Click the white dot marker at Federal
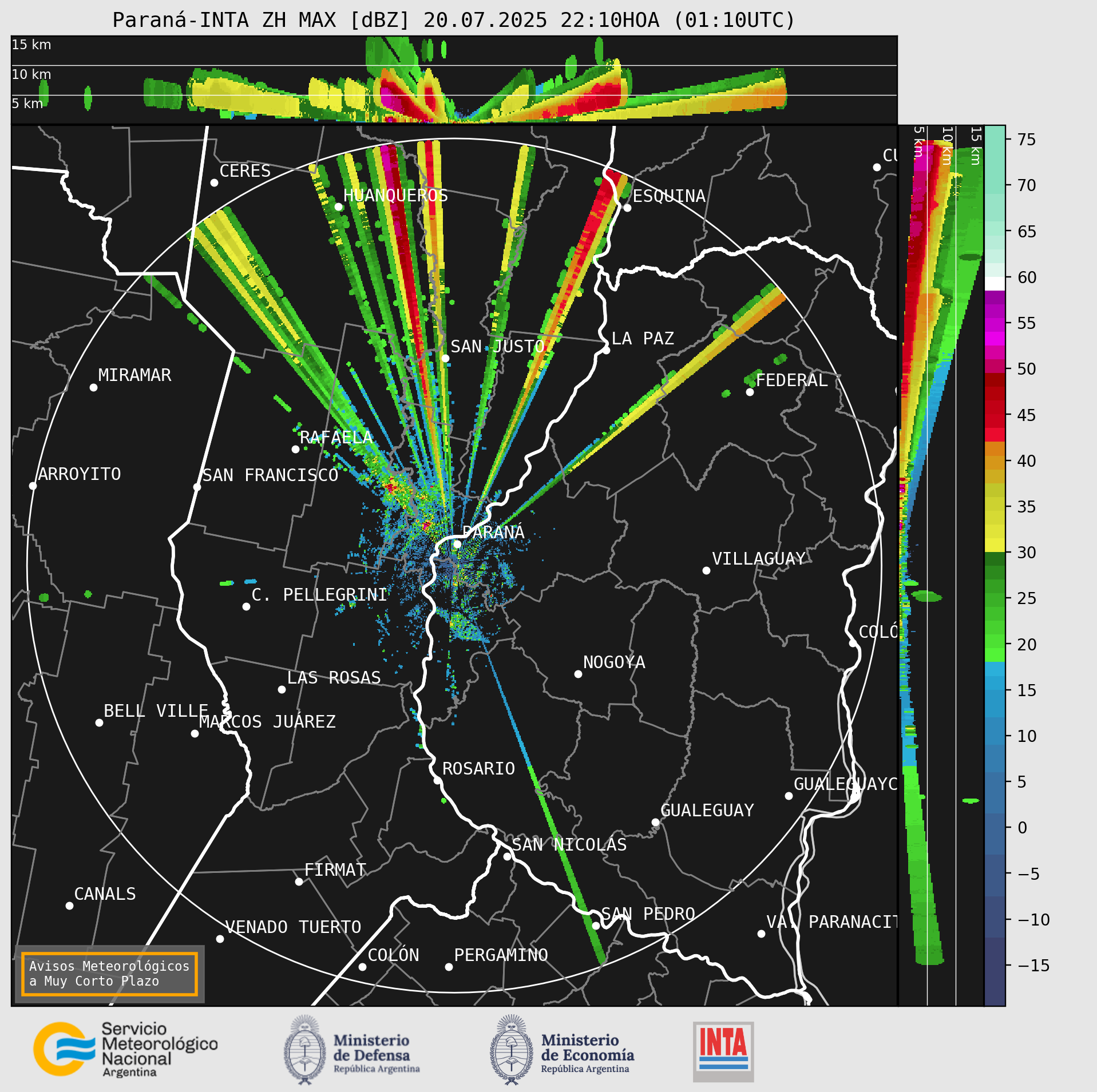The image size is (1097, 1092). (750, 392)
